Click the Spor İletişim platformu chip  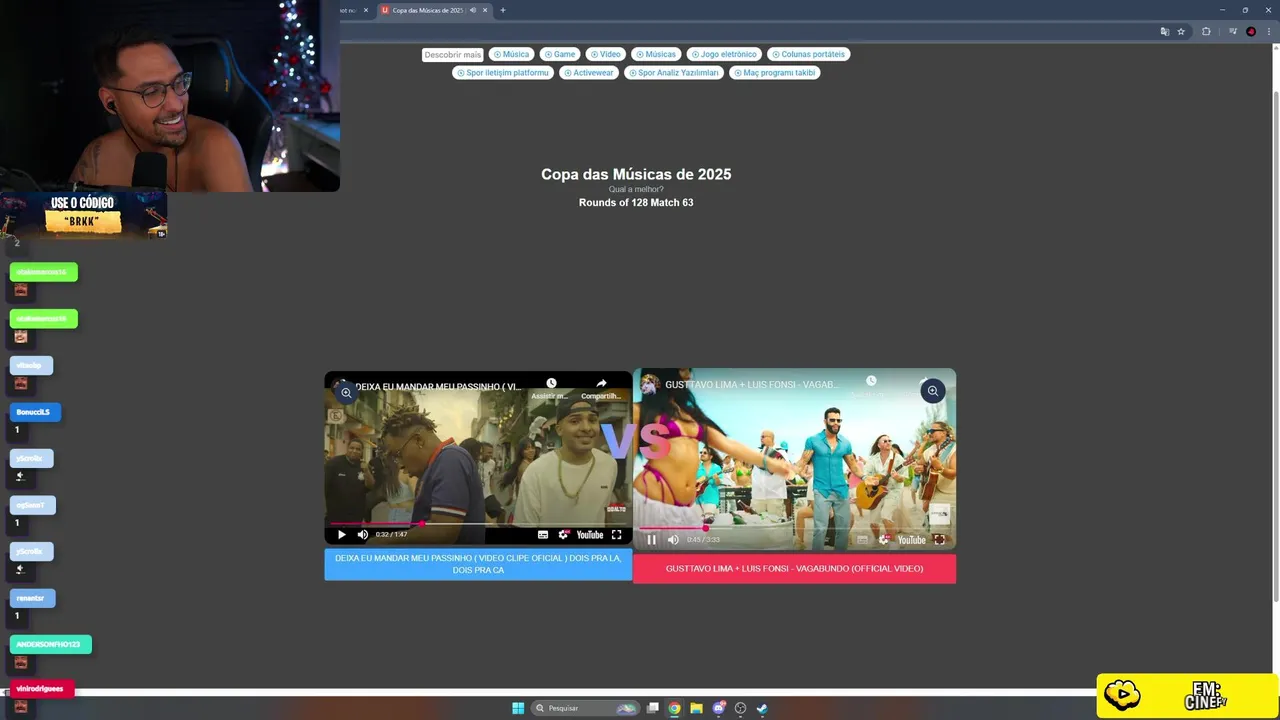[x=503, y=73]
